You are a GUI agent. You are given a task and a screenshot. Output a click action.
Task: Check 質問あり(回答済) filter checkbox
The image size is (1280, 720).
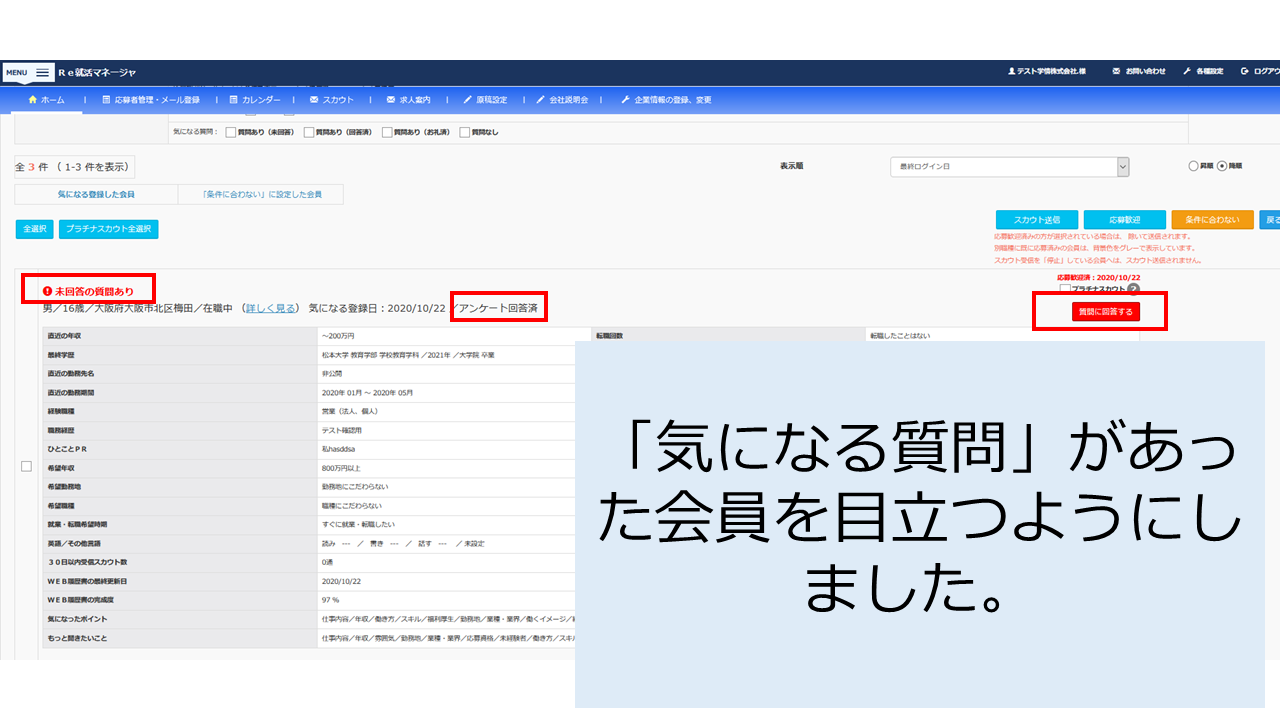[309, 132]
